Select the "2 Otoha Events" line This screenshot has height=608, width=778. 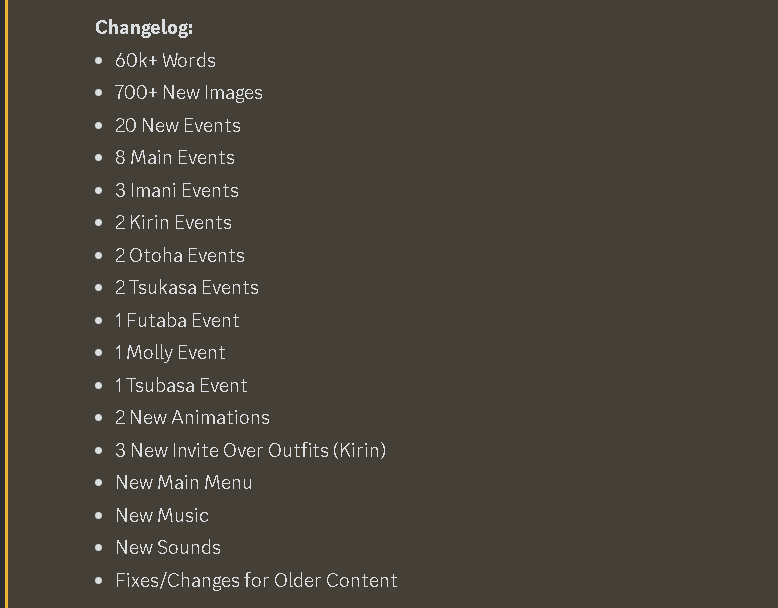[x=179, y=255]
